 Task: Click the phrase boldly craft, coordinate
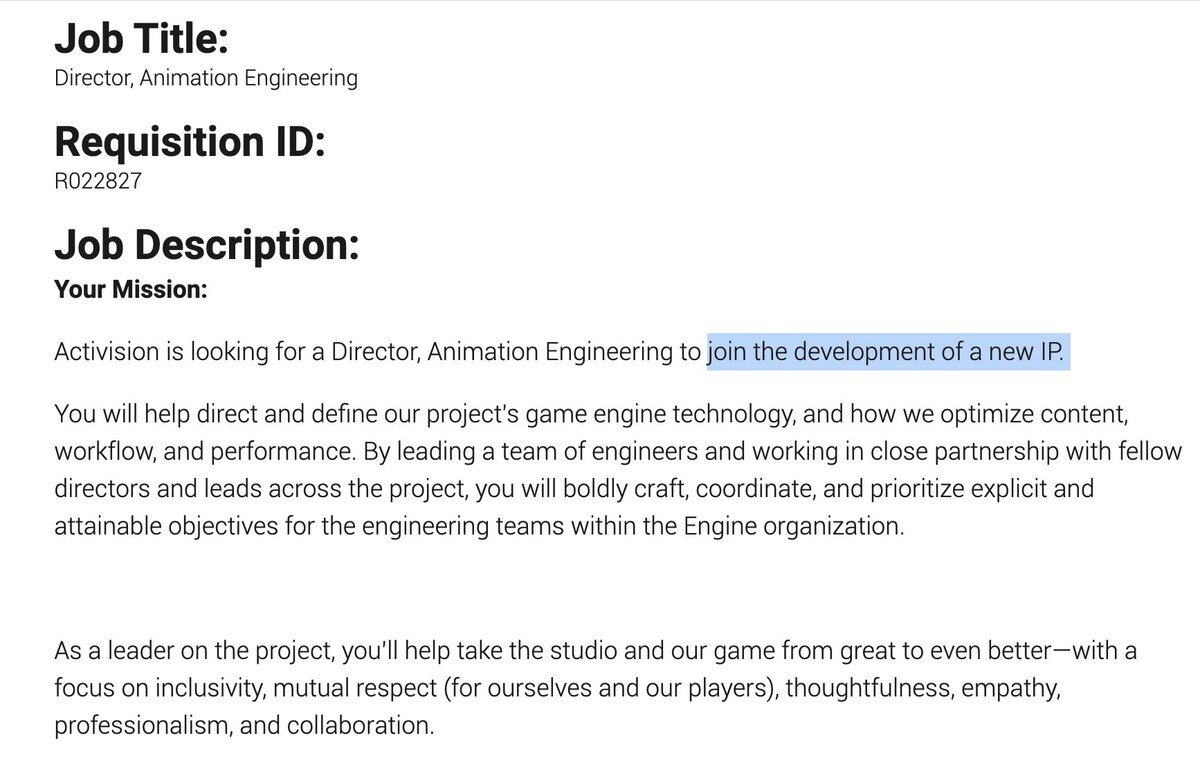tap(675, 489)
